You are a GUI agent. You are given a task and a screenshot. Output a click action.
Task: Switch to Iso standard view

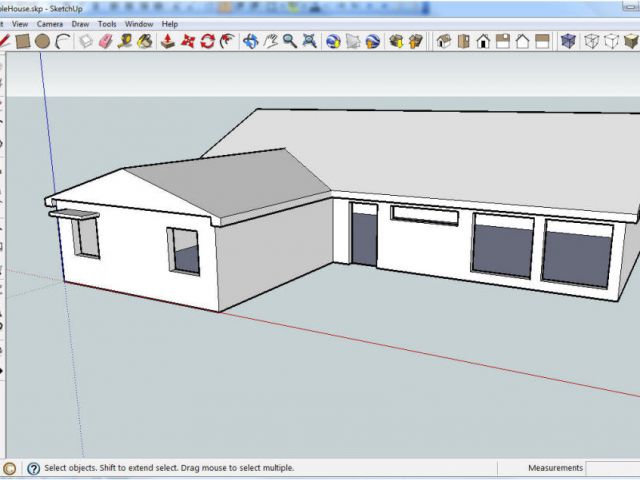[443, 41]
